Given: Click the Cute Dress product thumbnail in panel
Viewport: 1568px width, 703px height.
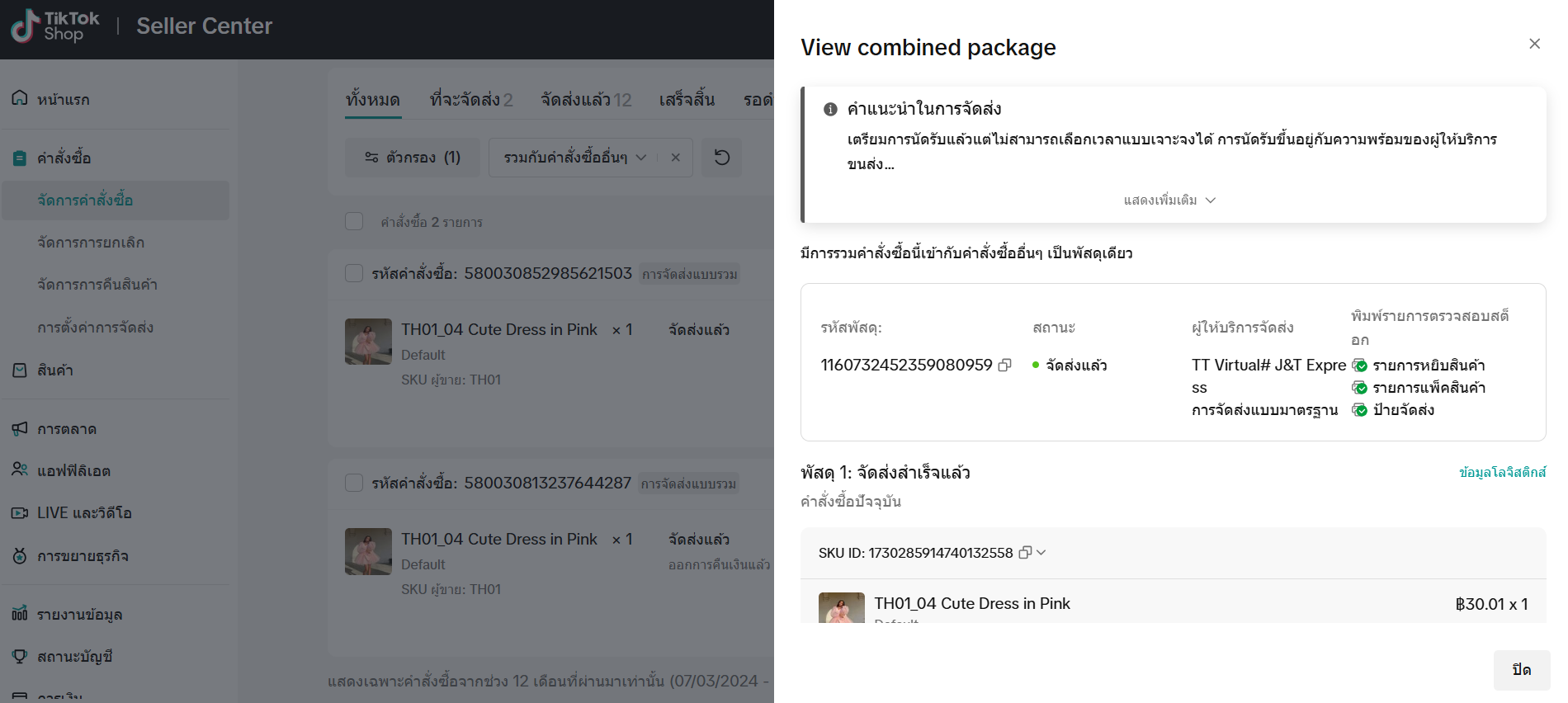Looking at the screenshot, I should click(x=841, y=608).
